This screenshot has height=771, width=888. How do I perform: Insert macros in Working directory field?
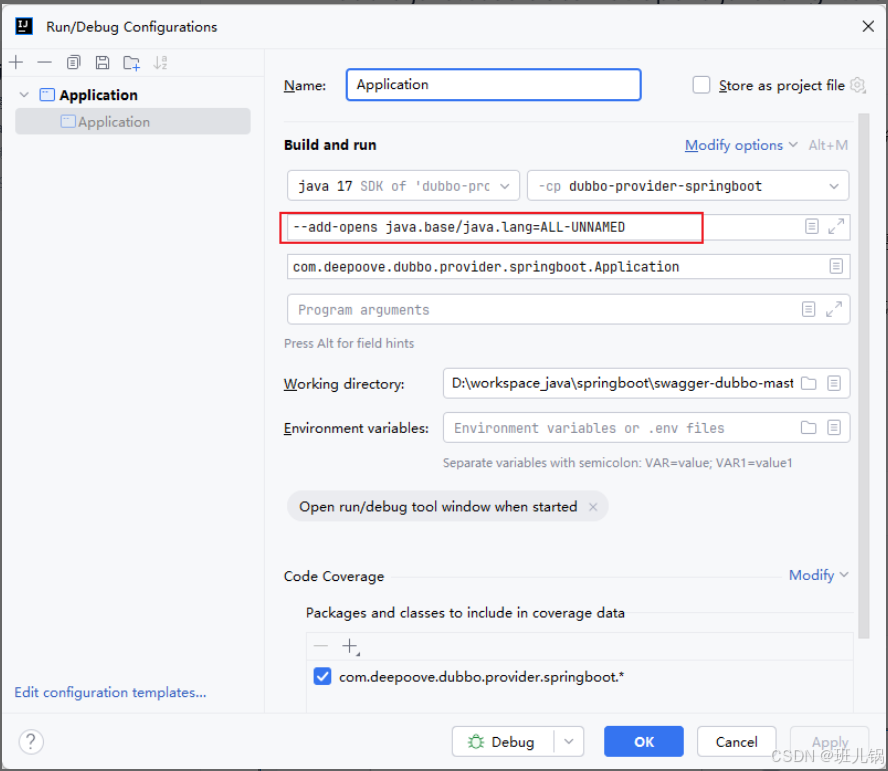coord(834,384)
